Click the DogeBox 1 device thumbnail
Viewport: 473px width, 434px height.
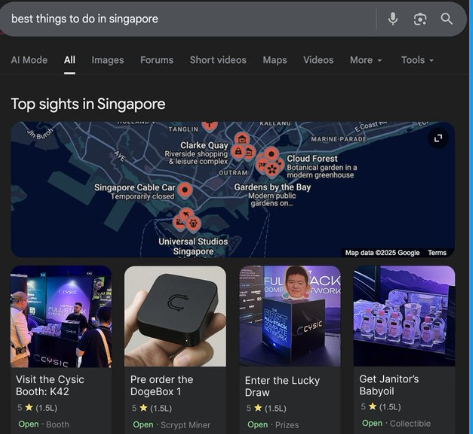pyautogui.click(x=175, y=316)
